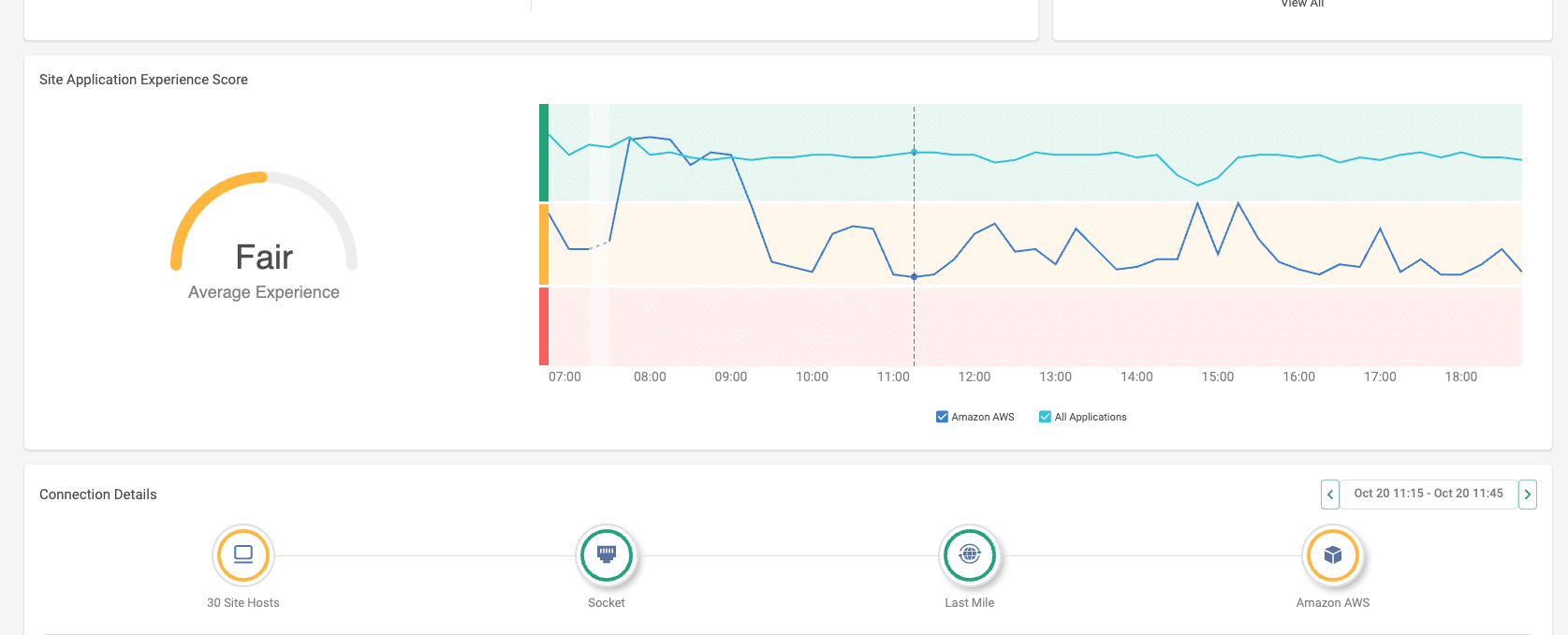Select the Socket connection icon

coord(607,554)
